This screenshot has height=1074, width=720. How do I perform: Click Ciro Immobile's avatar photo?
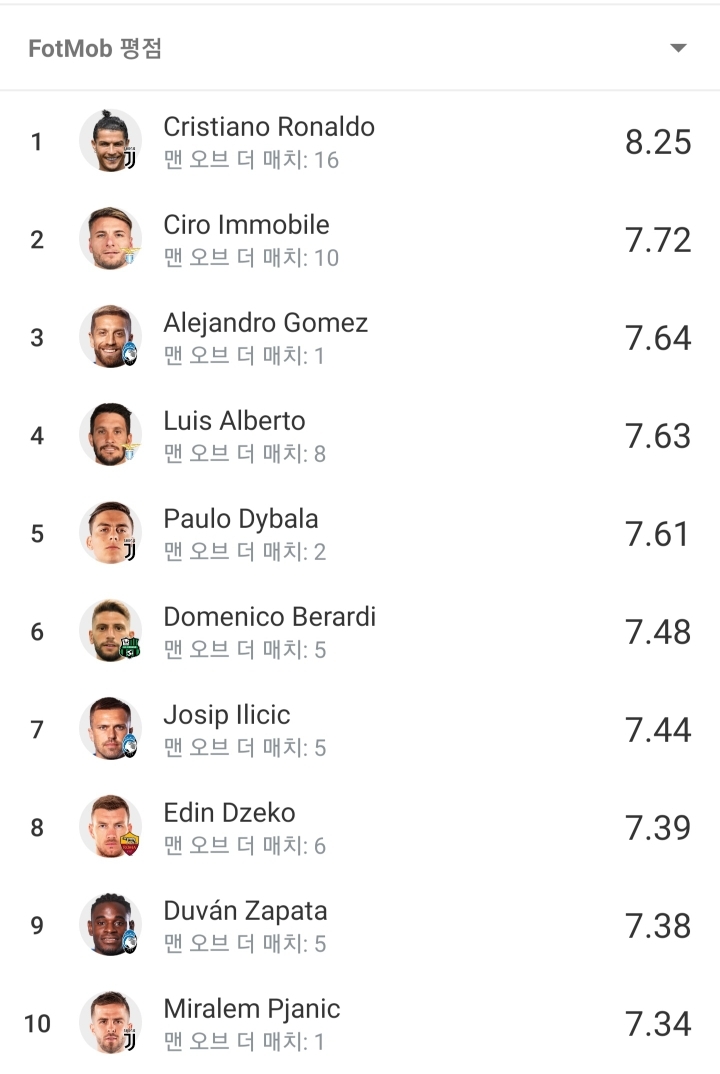click(x=109, y=238)
